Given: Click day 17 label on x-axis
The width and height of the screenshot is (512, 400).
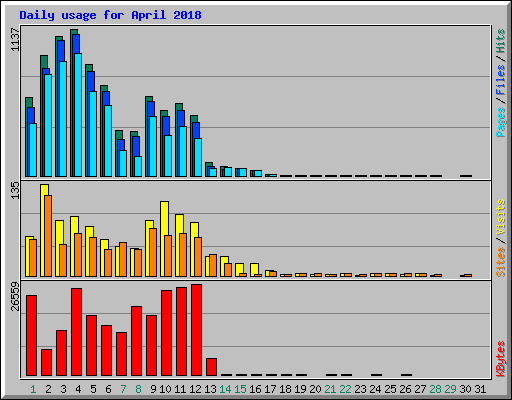Looking at the screenshot, I should coord(270,389).
